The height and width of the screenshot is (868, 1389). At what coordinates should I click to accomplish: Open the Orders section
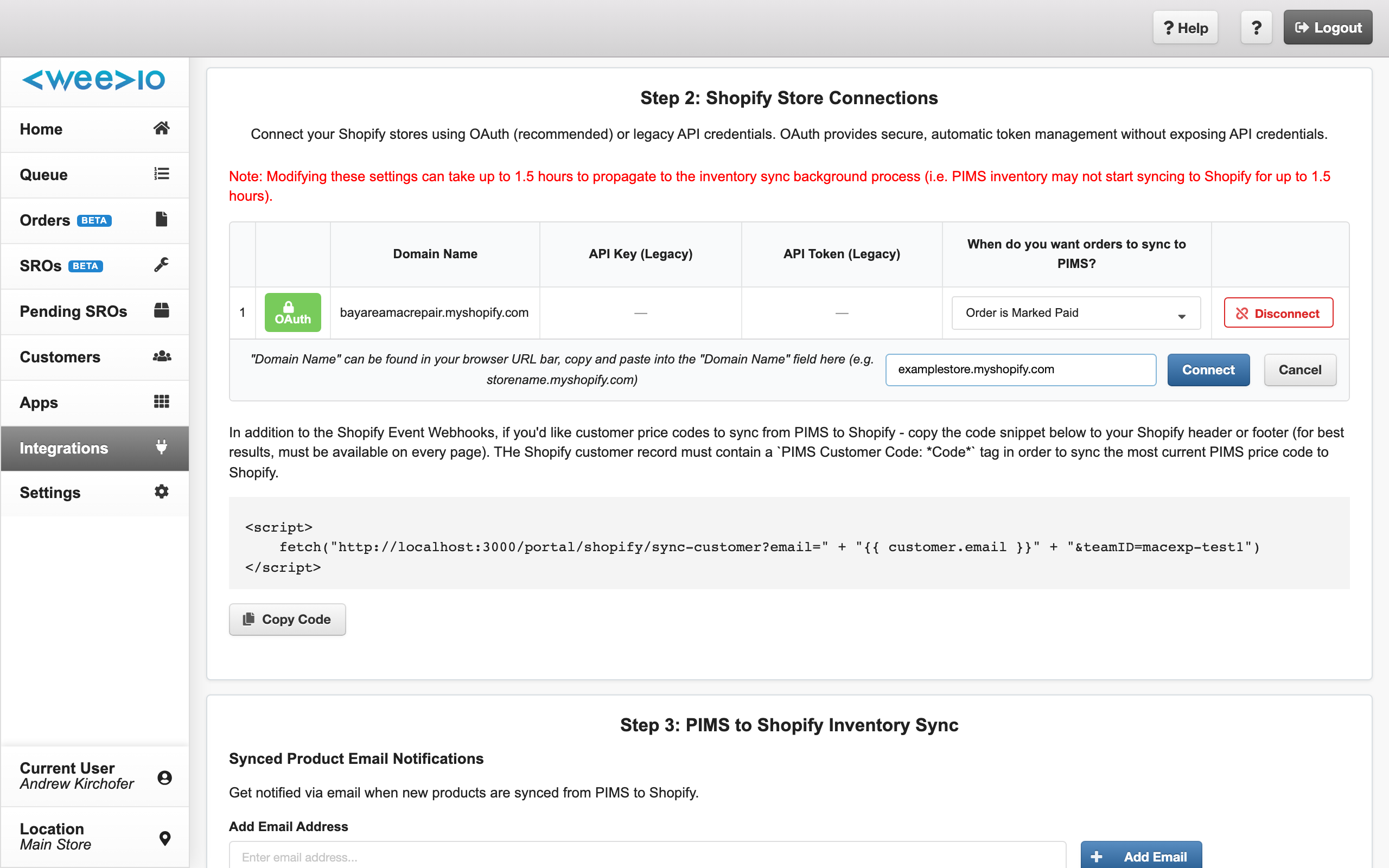(95, 220)
